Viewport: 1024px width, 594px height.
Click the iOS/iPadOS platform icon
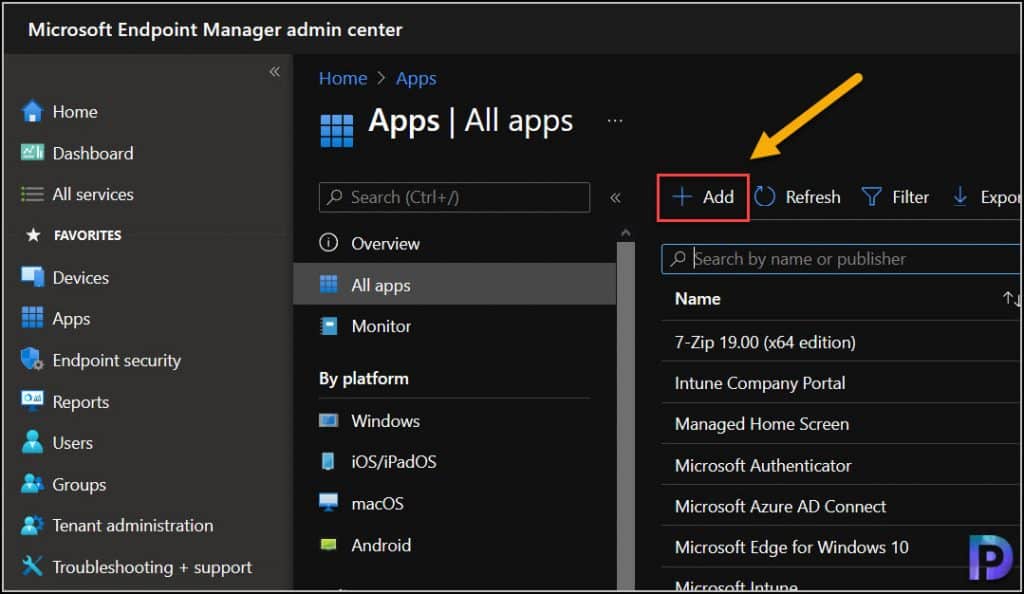(328, 461)
